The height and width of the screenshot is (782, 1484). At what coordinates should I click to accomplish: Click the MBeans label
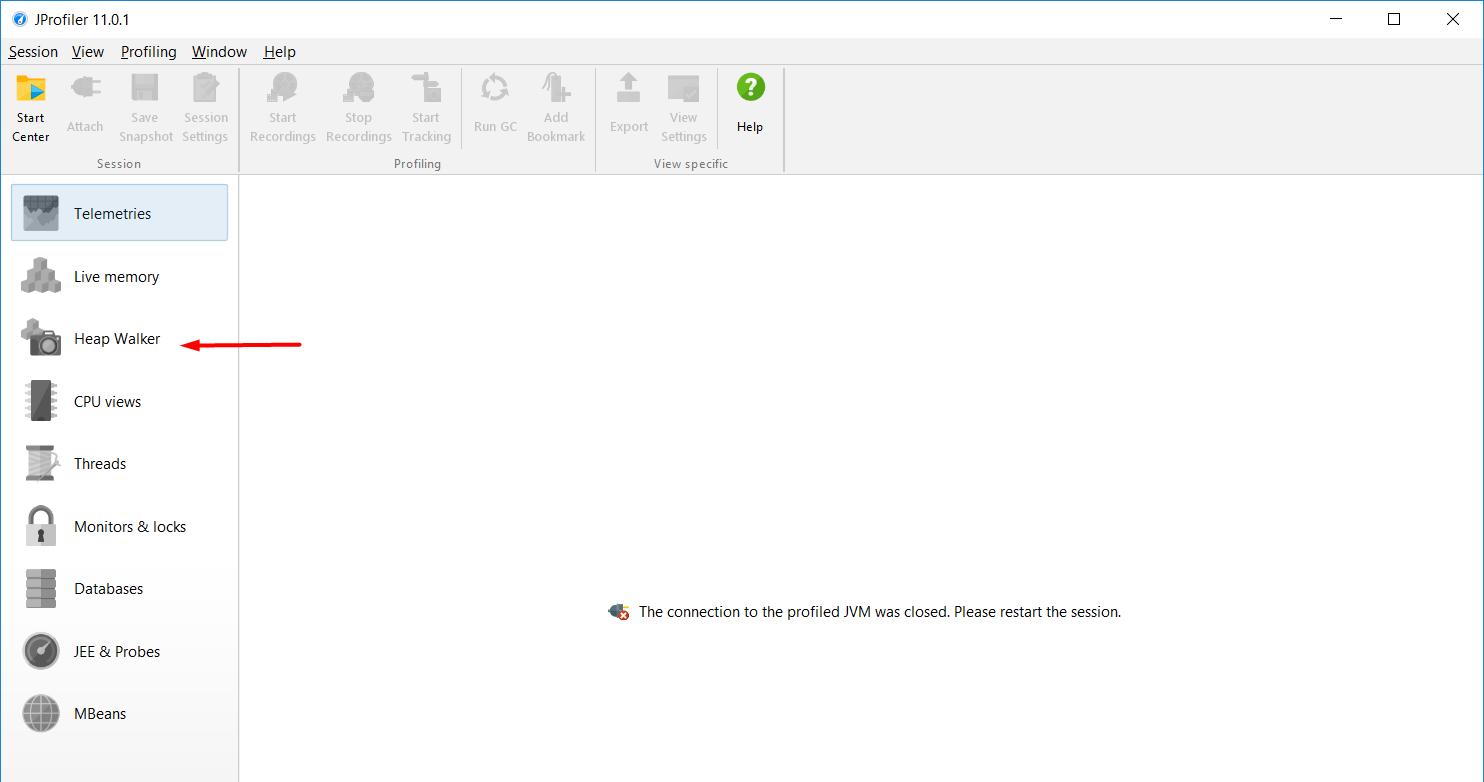click(100, 714)
